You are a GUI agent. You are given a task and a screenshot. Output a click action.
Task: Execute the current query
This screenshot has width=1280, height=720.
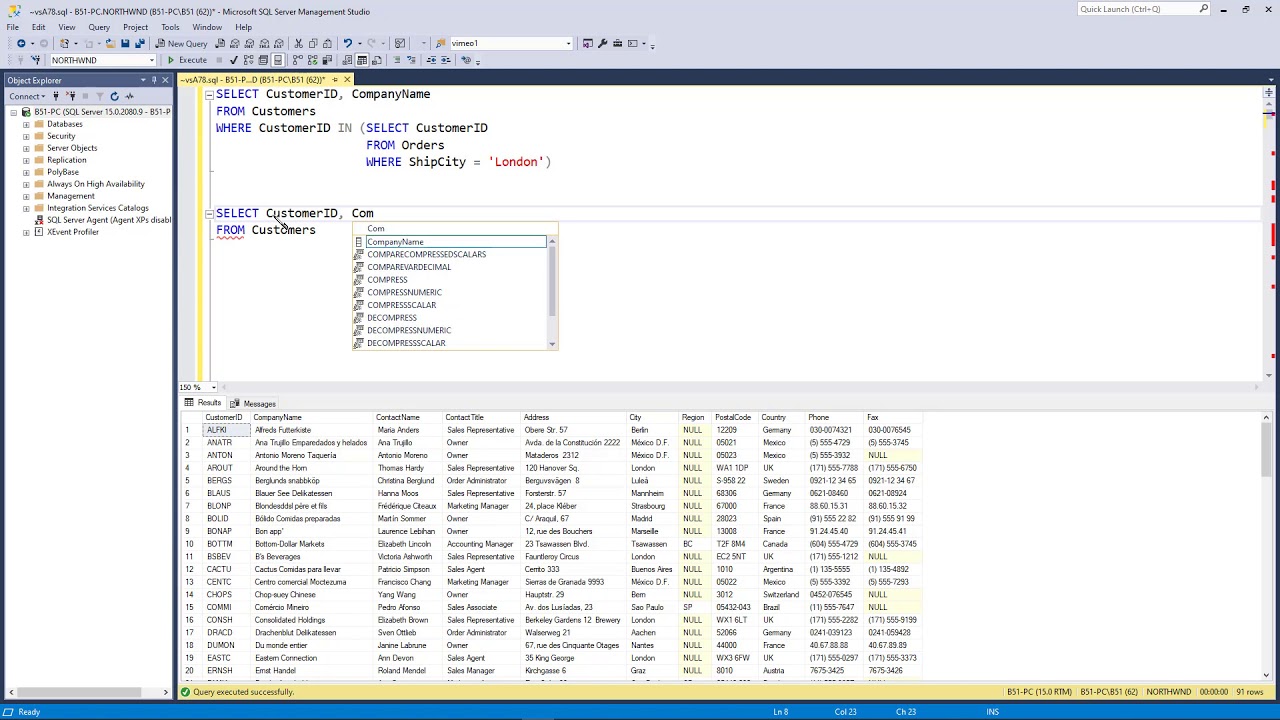pos(187,60)
